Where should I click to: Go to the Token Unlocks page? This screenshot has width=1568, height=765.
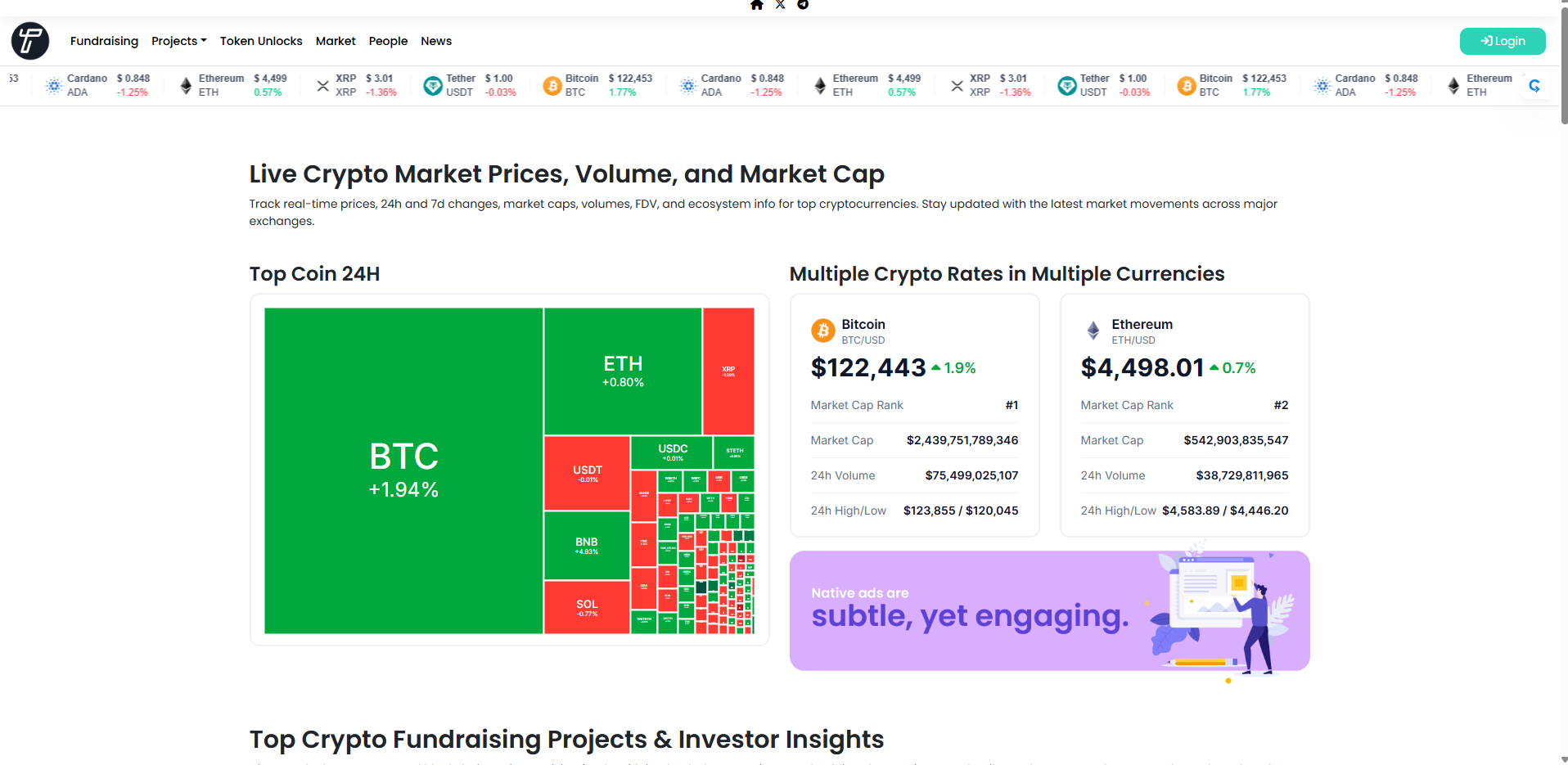click(x=261, y=41)
